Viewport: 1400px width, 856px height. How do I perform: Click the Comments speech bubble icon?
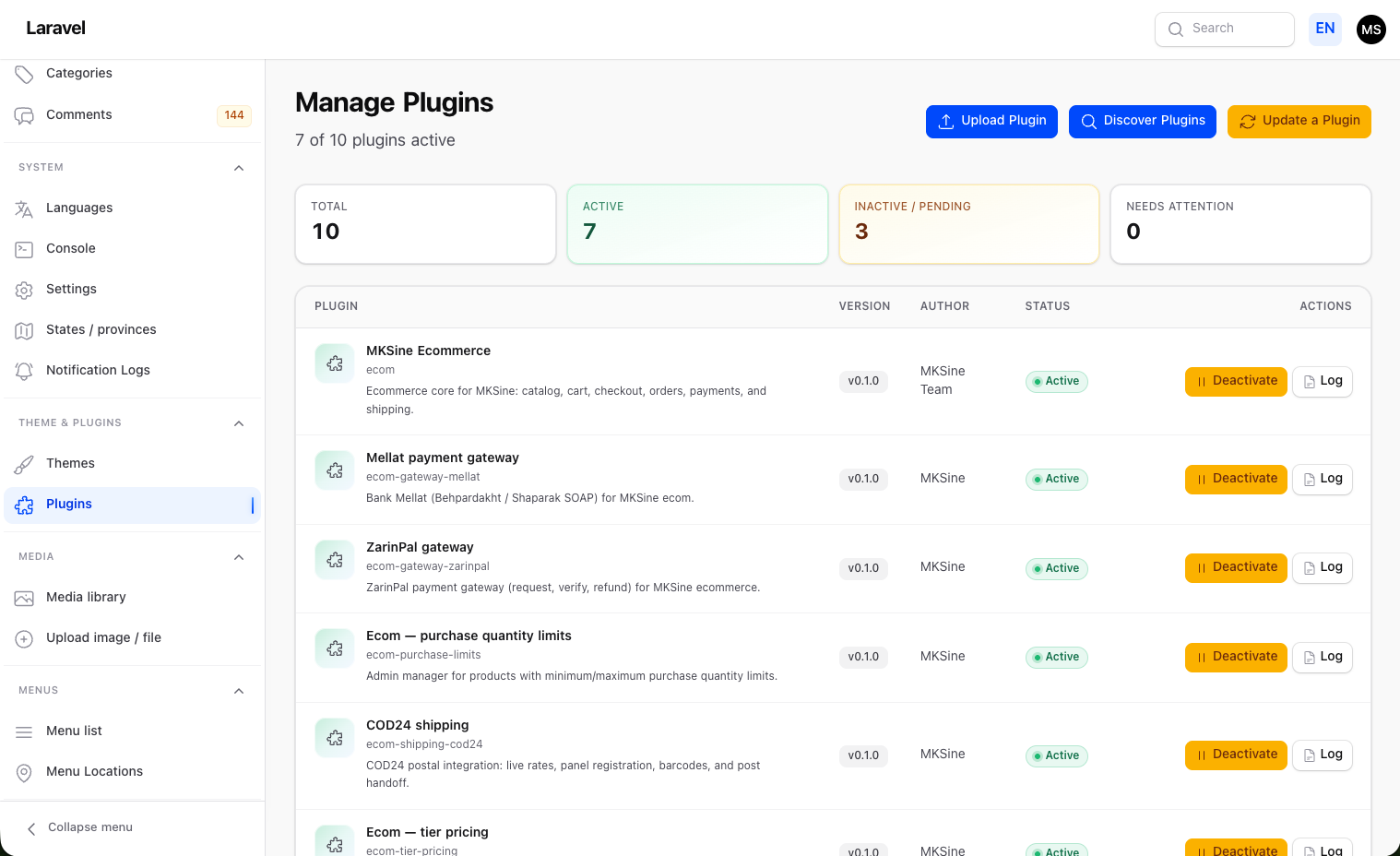tap(24, 115)
